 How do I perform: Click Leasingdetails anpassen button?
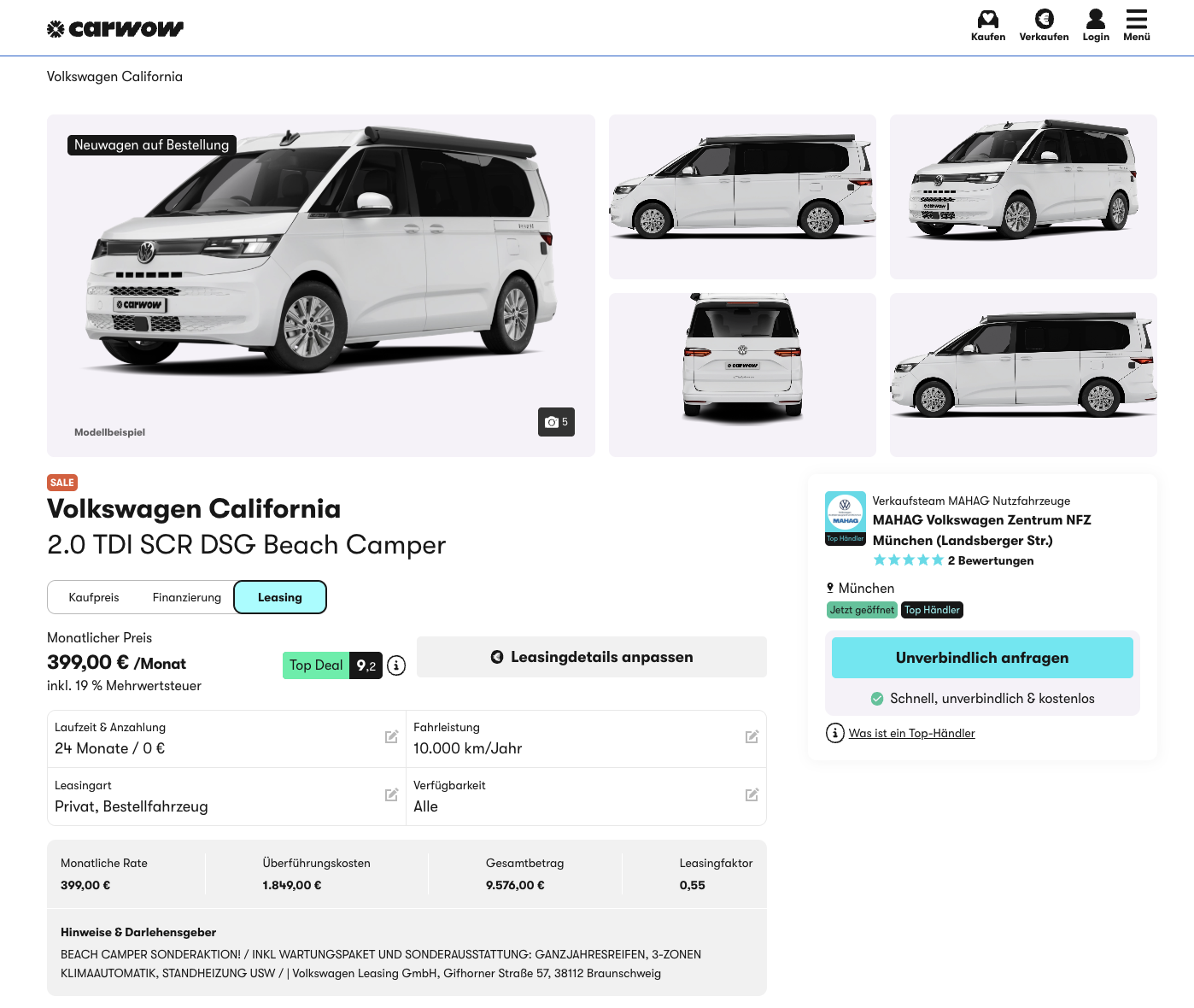pos(592,657)
